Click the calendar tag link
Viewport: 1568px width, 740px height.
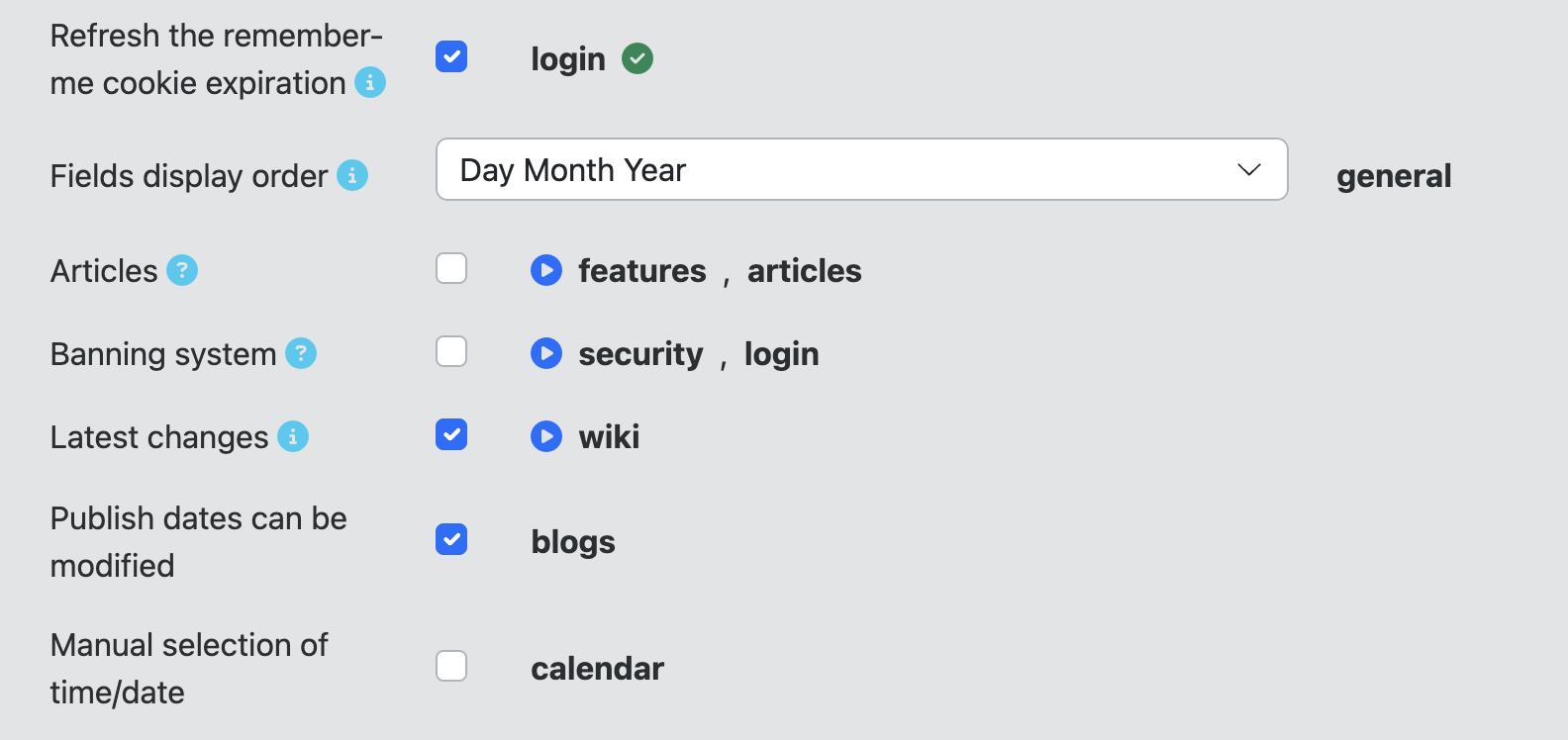point(597,669)
